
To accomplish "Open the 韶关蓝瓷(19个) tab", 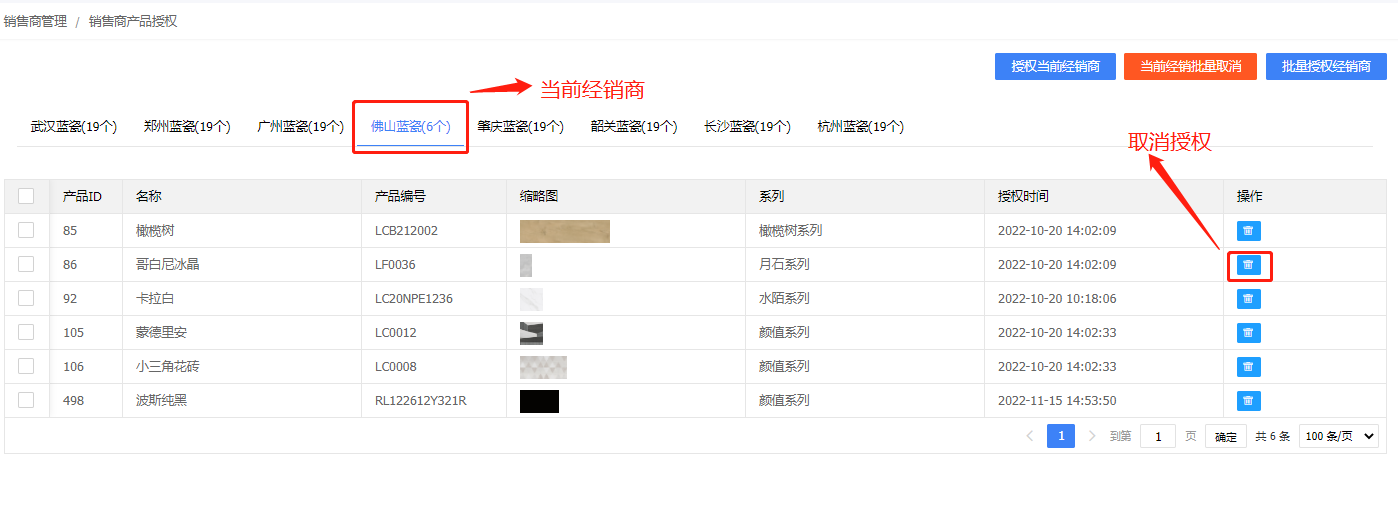I will point(634,127).
